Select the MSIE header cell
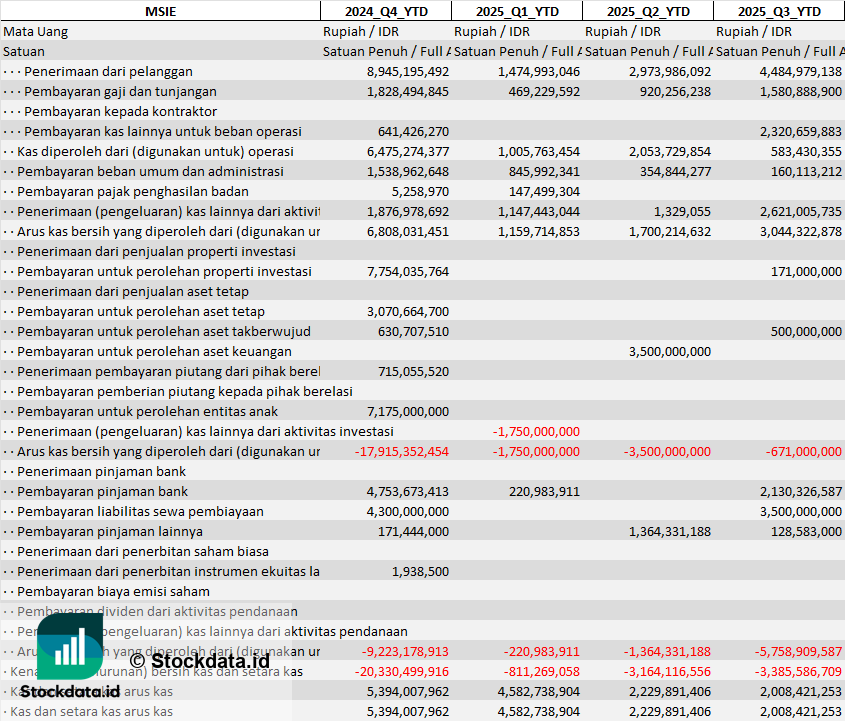The height and width of the screenshot is (721, 845). click(160, 11)
